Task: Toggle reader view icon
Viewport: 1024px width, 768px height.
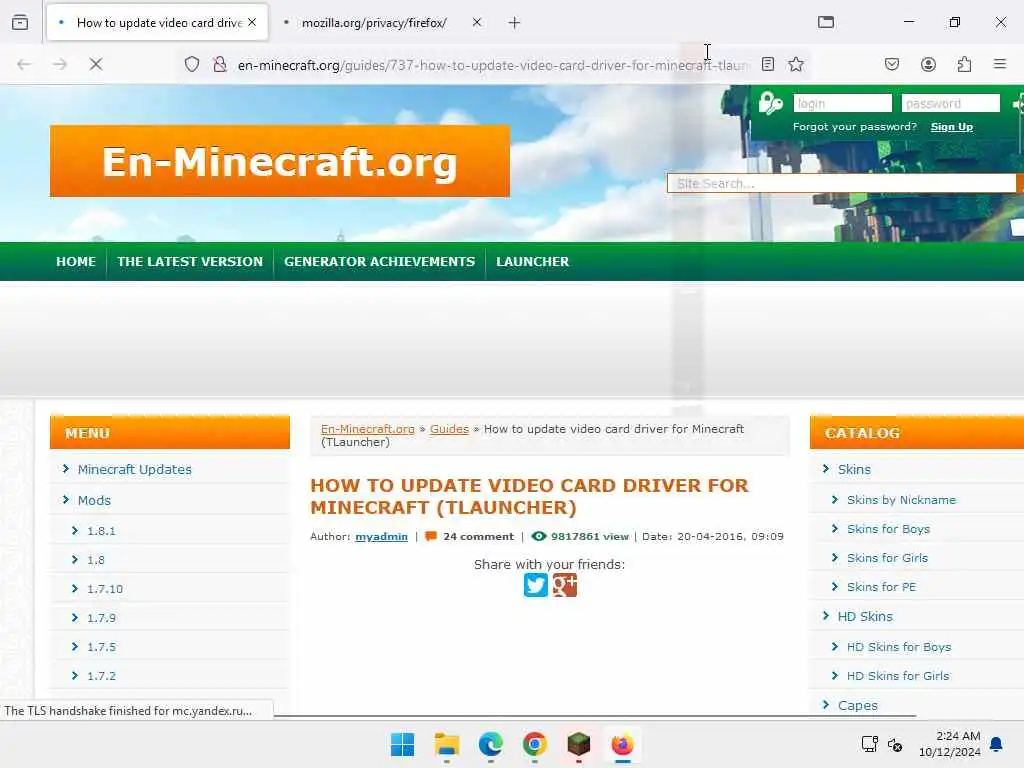Action: click(x=768, y=64)
